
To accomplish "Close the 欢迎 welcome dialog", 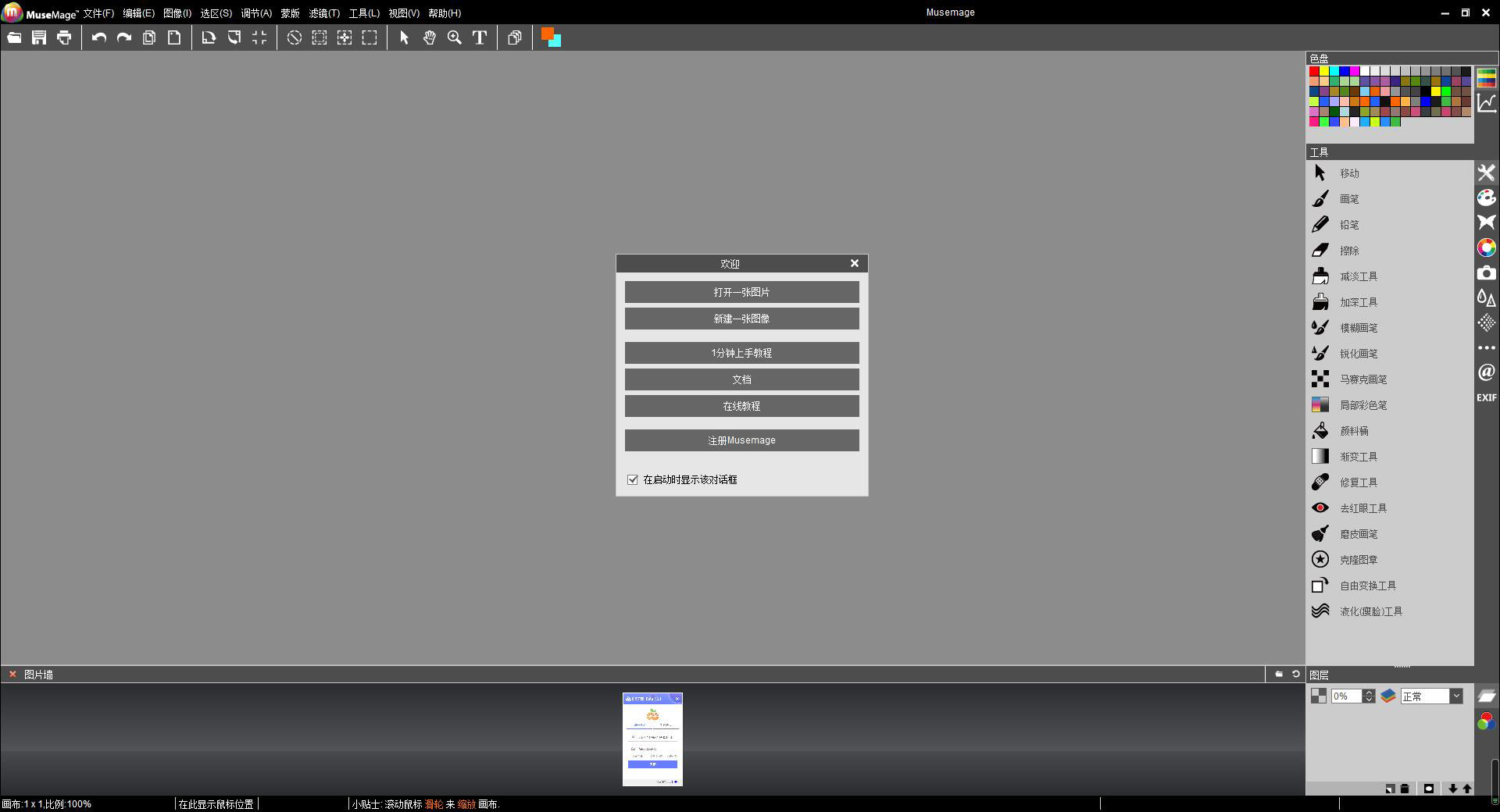I will point(855,263).
